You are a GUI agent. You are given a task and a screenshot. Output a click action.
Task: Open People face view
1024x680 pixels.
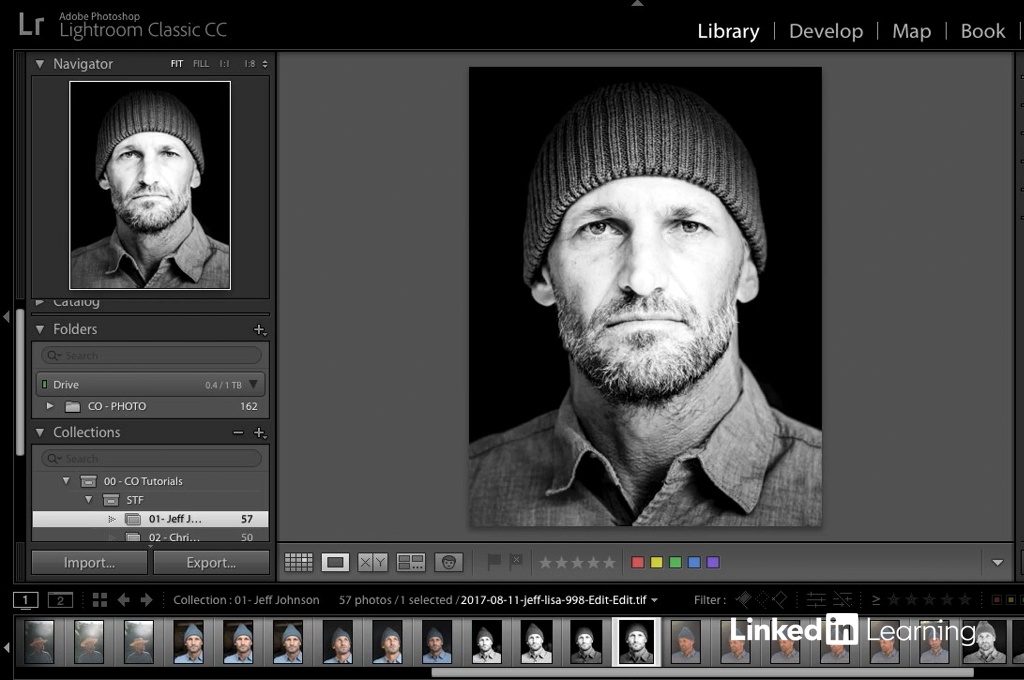[448, 563]
